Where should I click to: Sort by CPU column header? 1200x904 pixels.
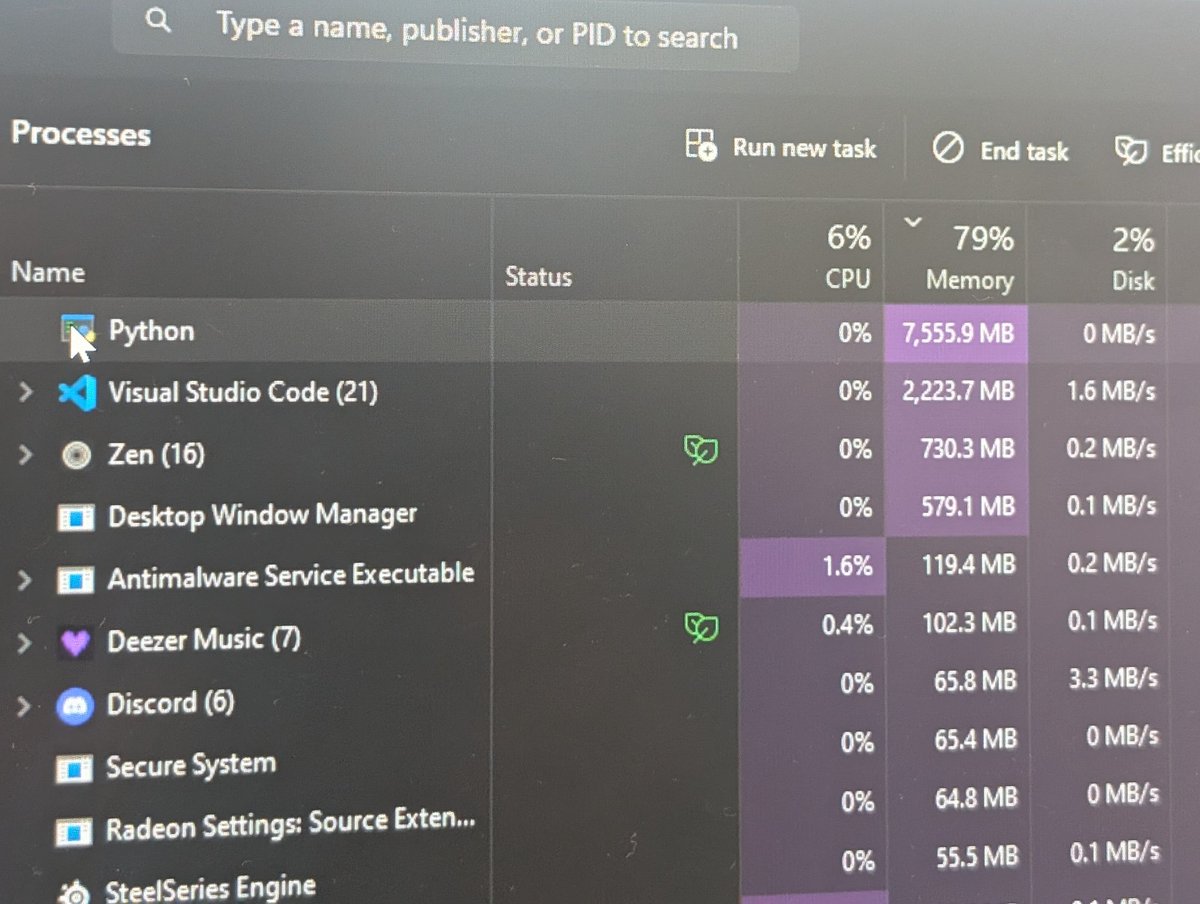tap(848, 258)
